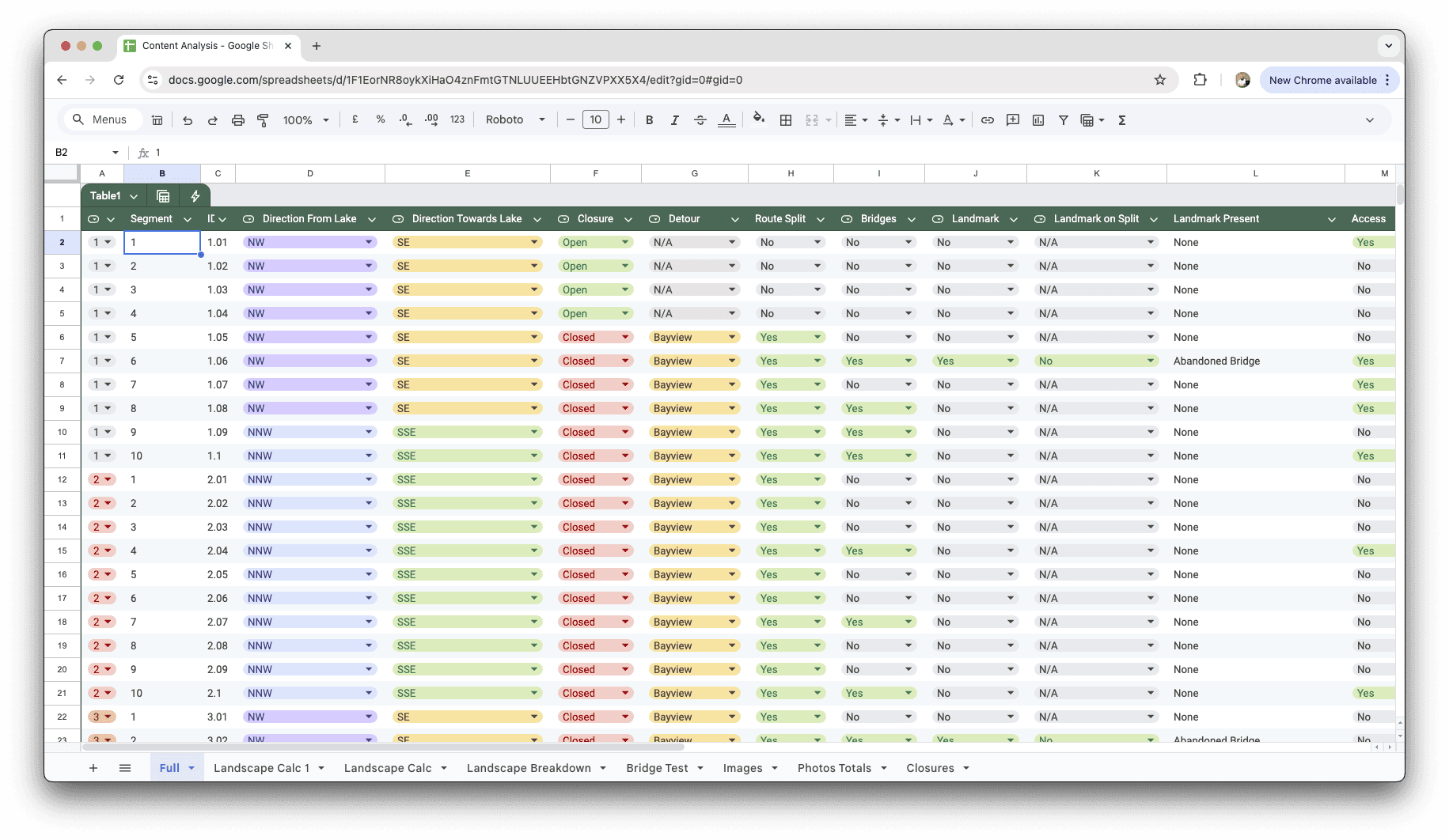Screen dimensions: 1449x840
Task: Reload the page
Action: point(119,80)
